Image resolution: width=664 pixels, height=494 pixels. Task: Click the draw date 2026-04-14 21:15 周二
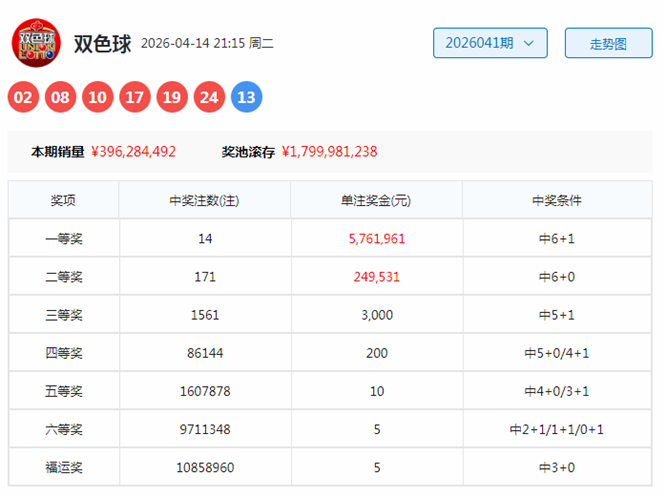coord(207,43)
